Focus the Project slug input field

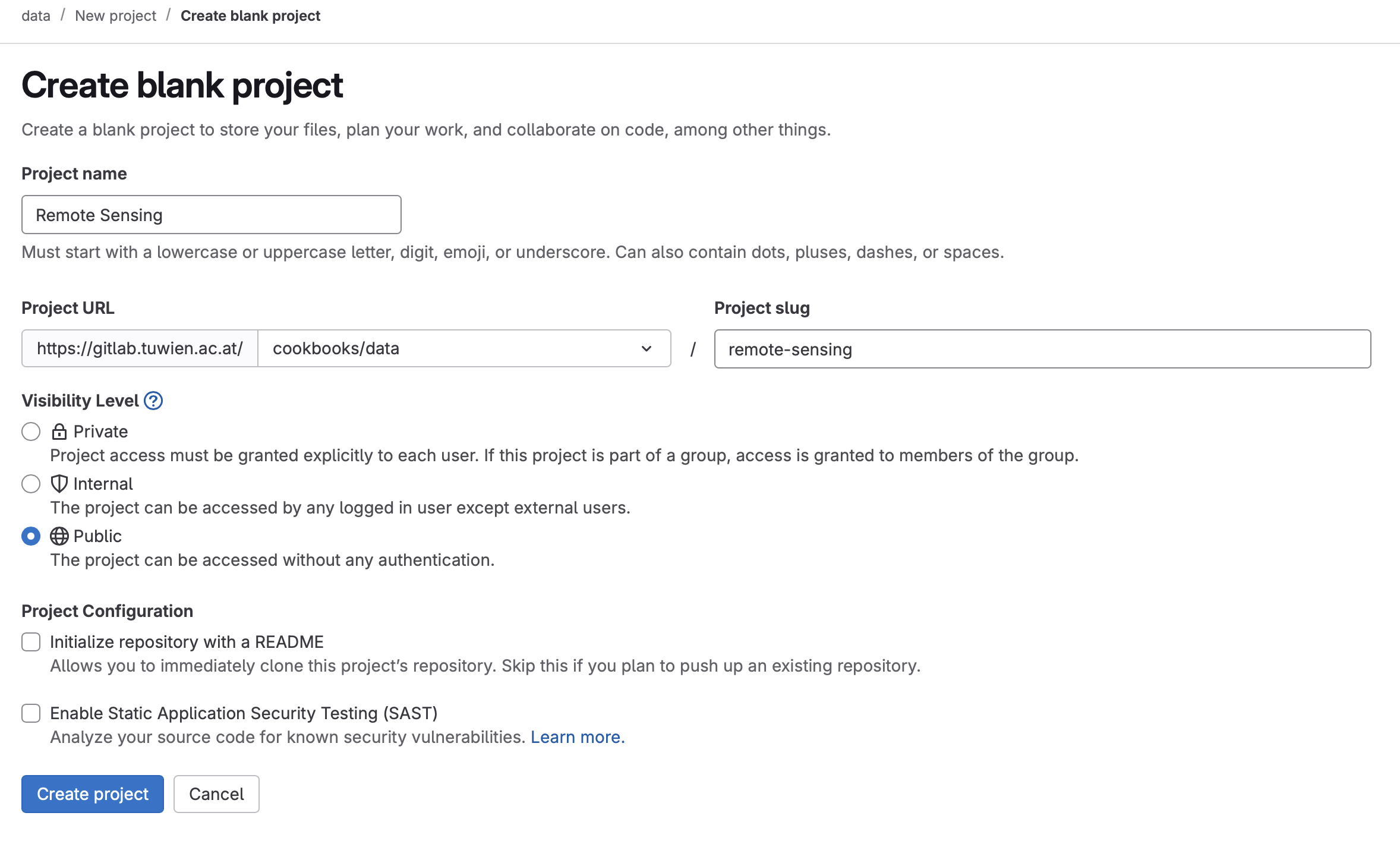click(x=1042, y=349)
